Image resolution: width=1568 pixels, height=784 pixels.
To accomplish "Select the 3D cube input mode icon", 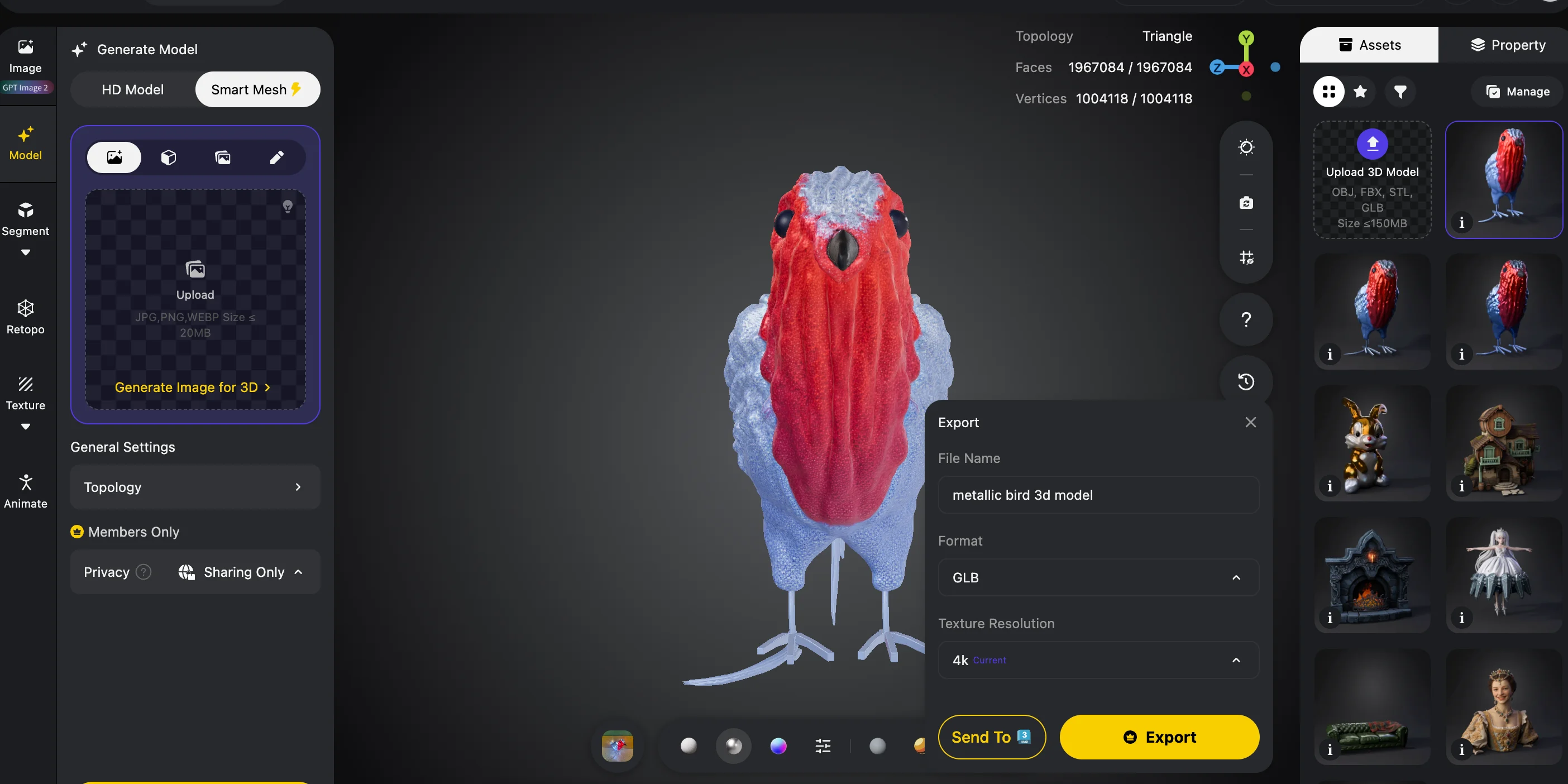I will point(169,157).
